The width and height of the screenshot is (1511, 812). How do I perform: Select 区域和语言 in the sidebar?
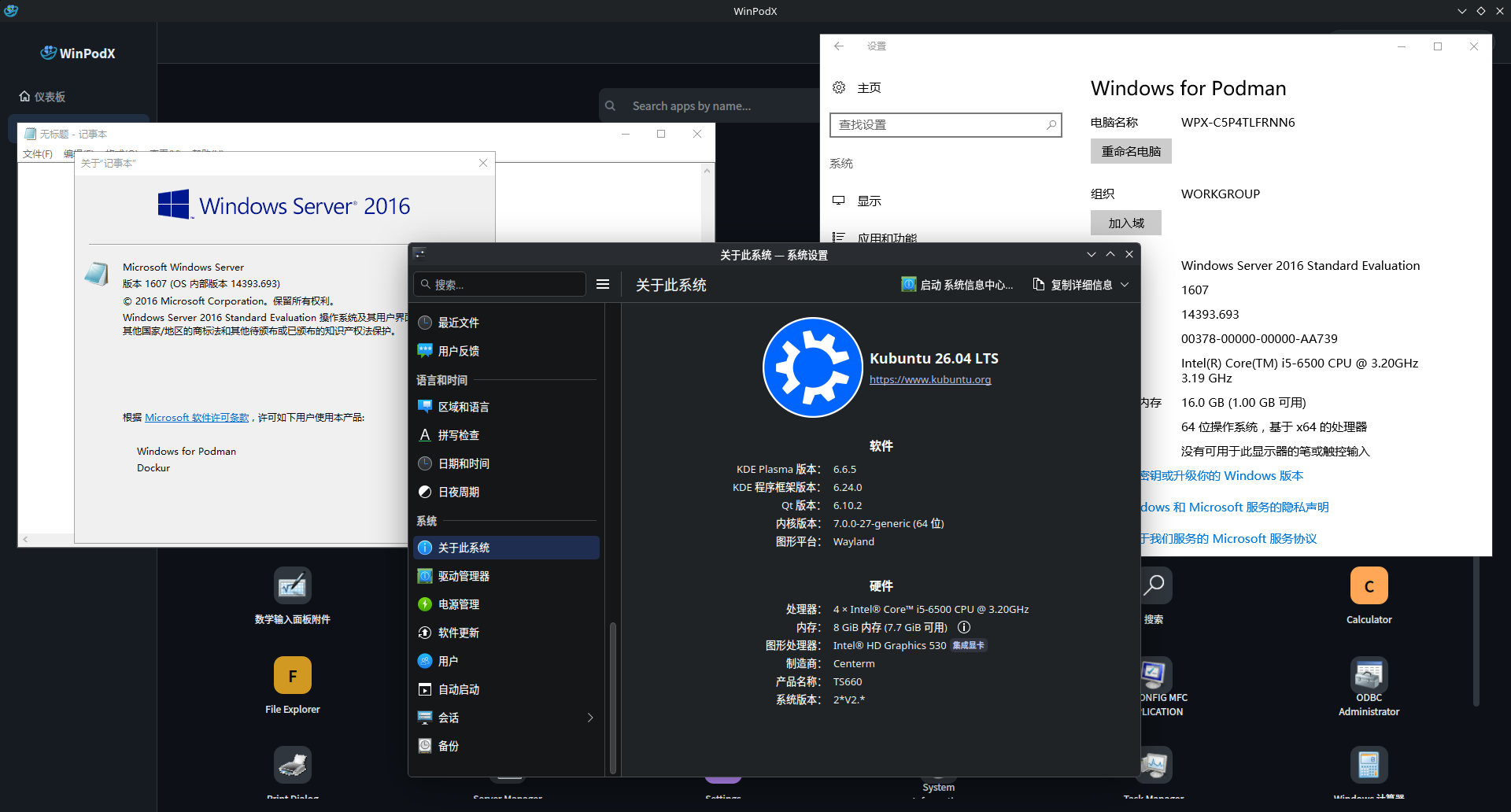(x=506, y=407)
